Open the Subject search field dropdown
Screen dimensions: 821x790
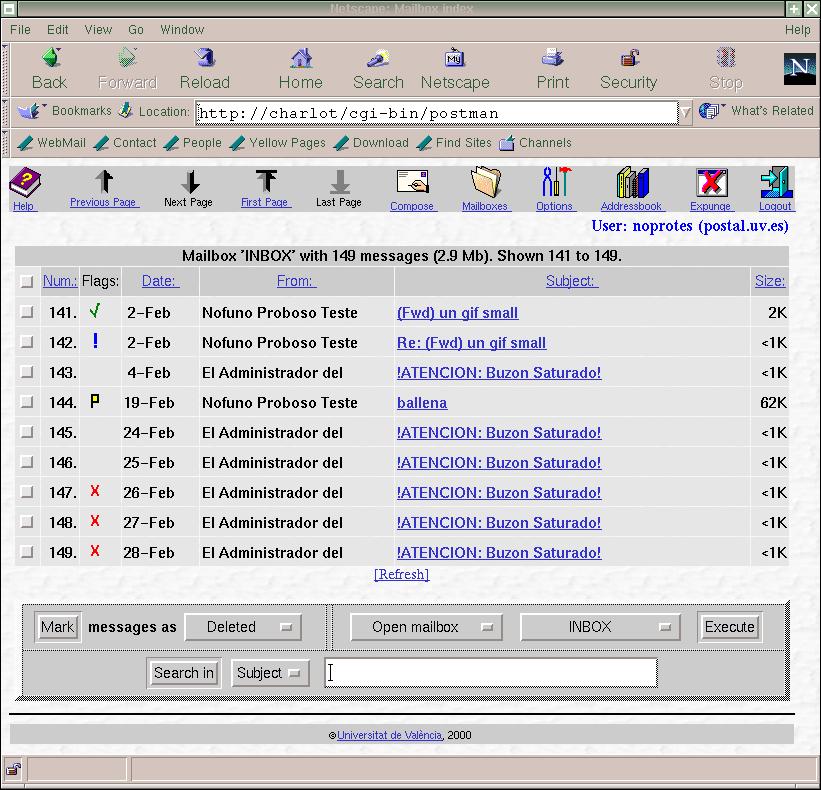(270, 673)
